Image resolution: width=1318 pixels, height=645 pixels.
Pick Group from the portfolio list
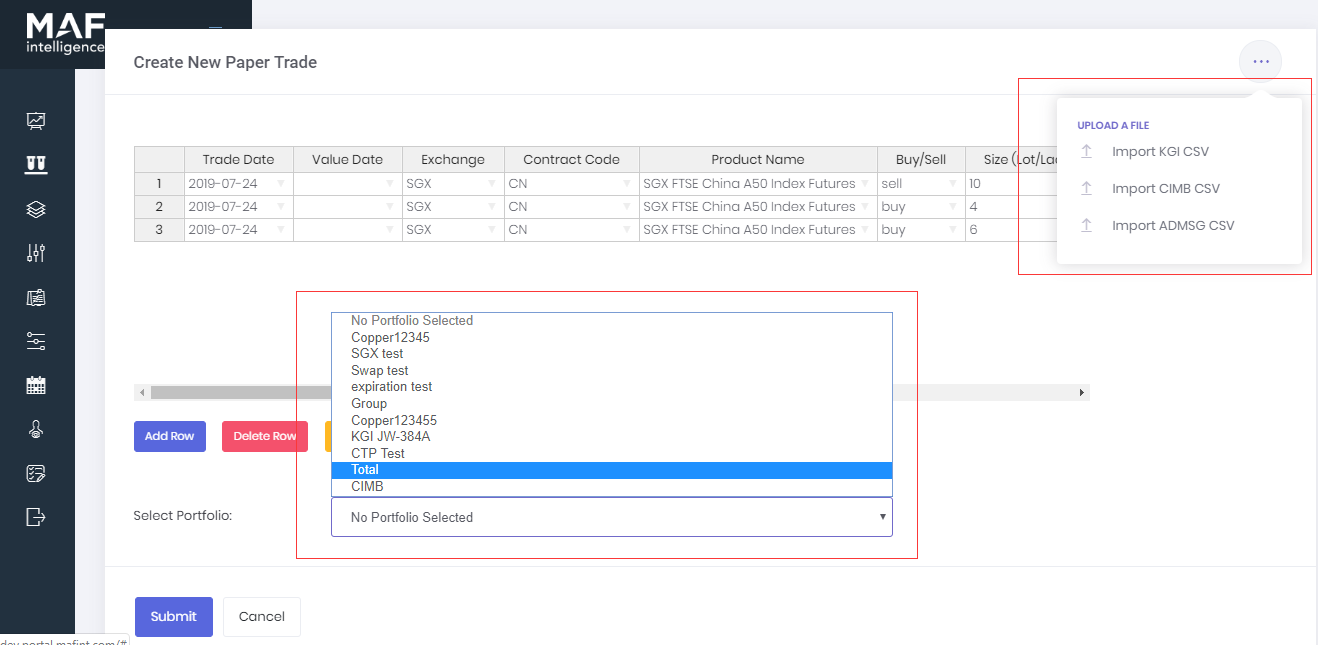coord(611,404)
